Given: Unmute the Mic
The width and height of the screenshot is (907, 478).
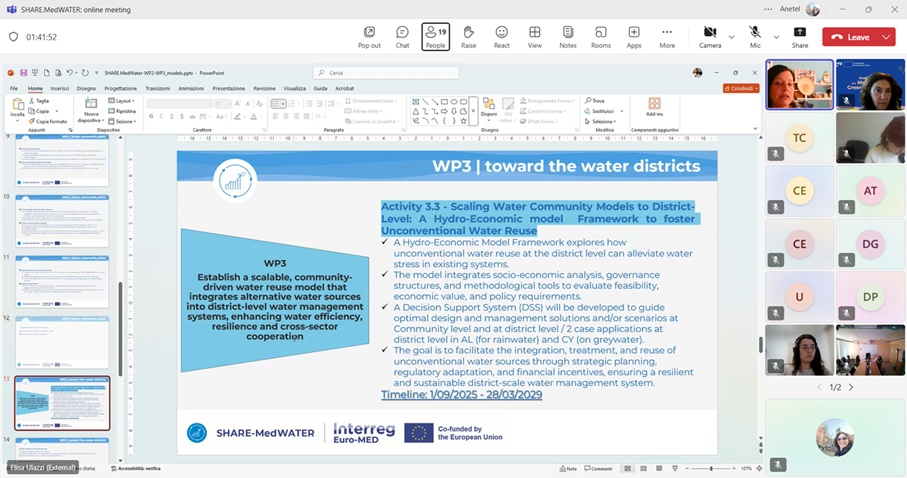Looking at the screenshot, I should click(x=755, y=37).
